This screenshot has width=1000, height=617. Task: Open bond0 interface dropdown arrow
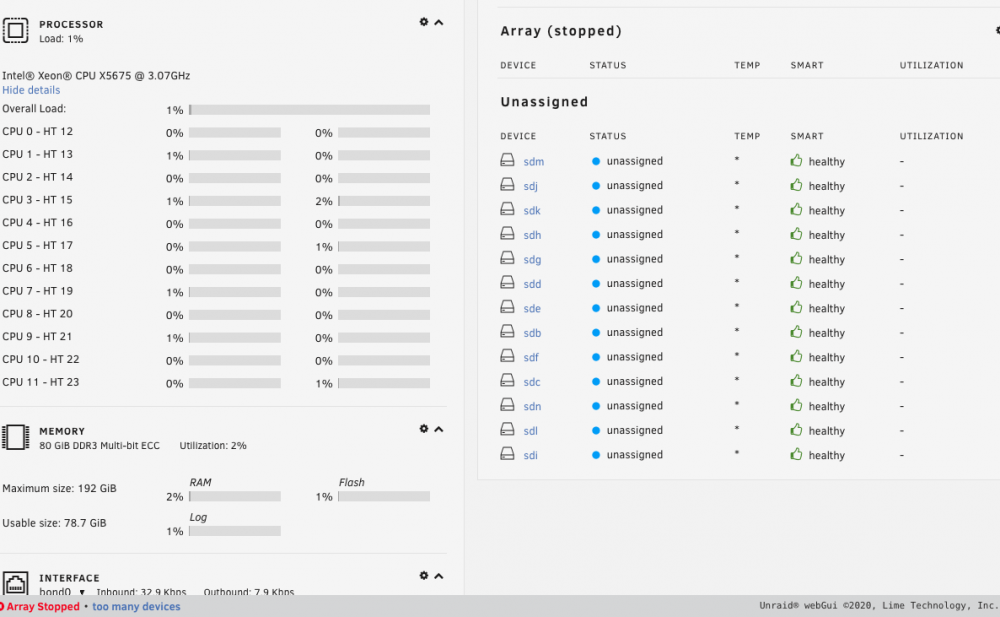click(x=82, y=592)
